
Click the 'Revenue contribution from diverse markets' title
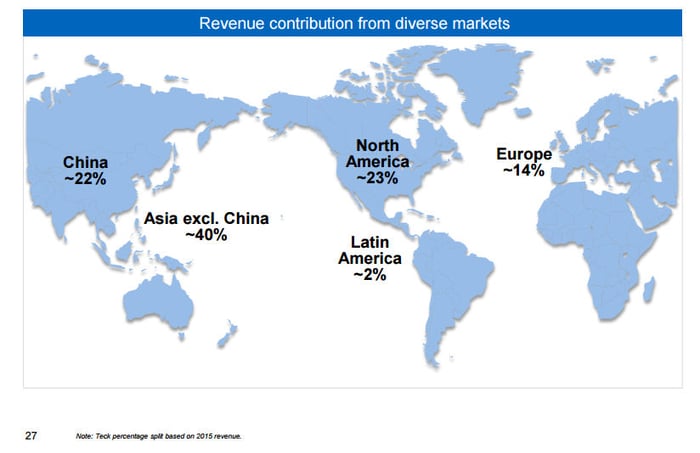point(354,23)
